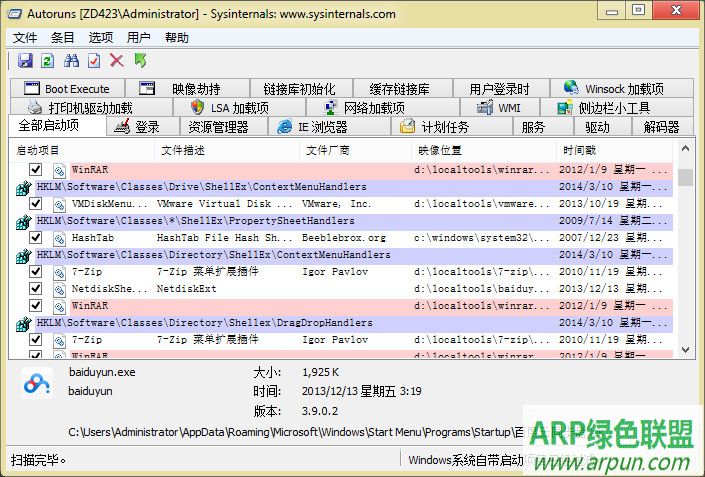Switch to the LSA 加载项 tab

coord(239,107)
